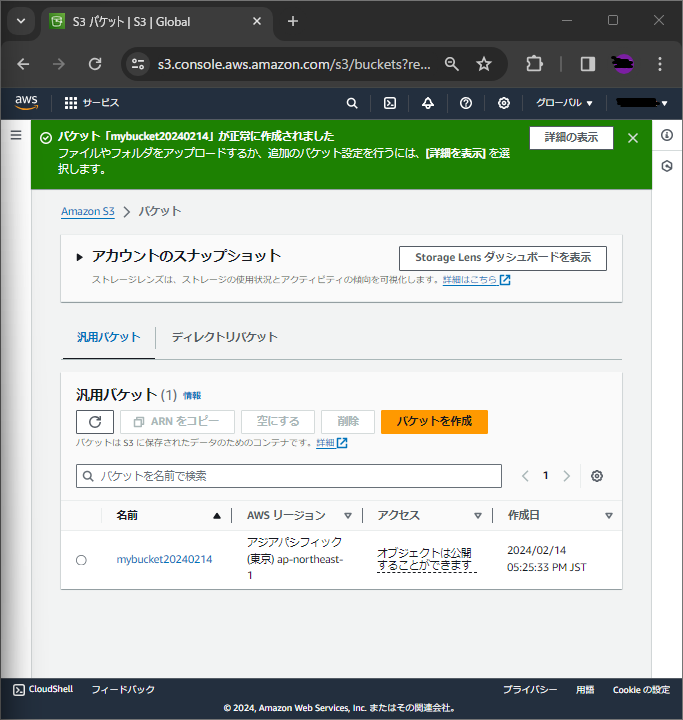Open the console settings gear icon
Viewport: 683px width, 720px height.
pos(504,103)
